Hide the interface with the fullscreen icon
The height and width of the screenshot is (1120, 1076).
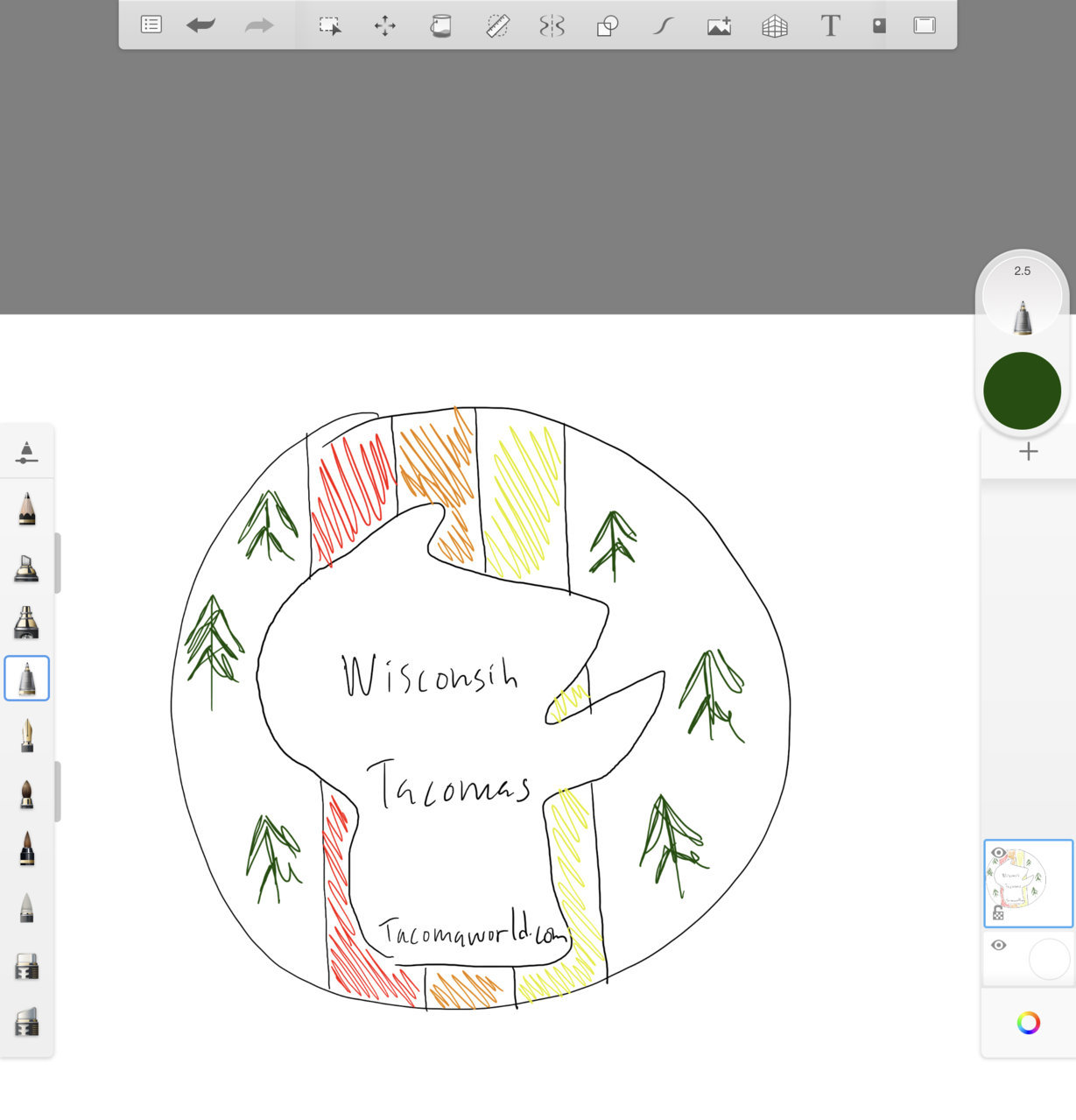(x=925, y=25)
